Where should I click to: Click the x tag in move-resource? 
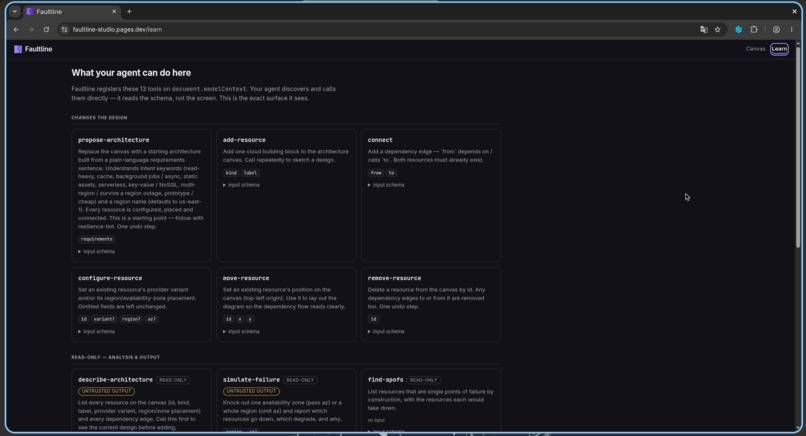(240, 319)
